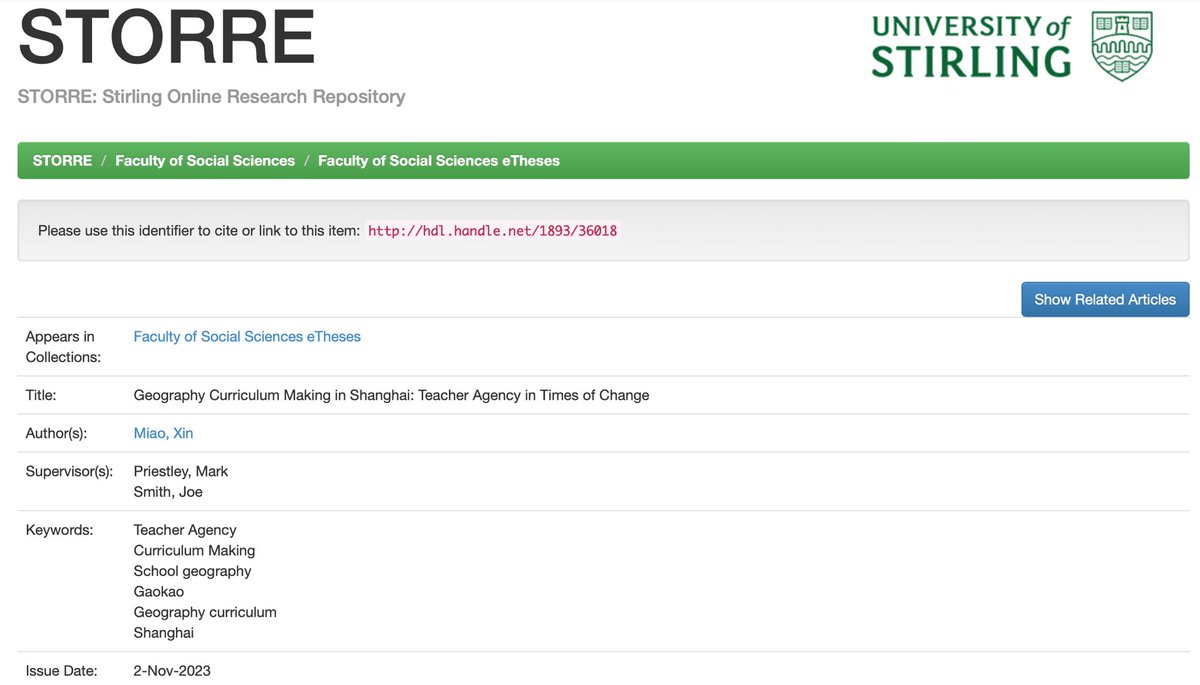Click keyword School geography
The height and width of the screenshot is (685, 1200).
(x=192, y=571)
